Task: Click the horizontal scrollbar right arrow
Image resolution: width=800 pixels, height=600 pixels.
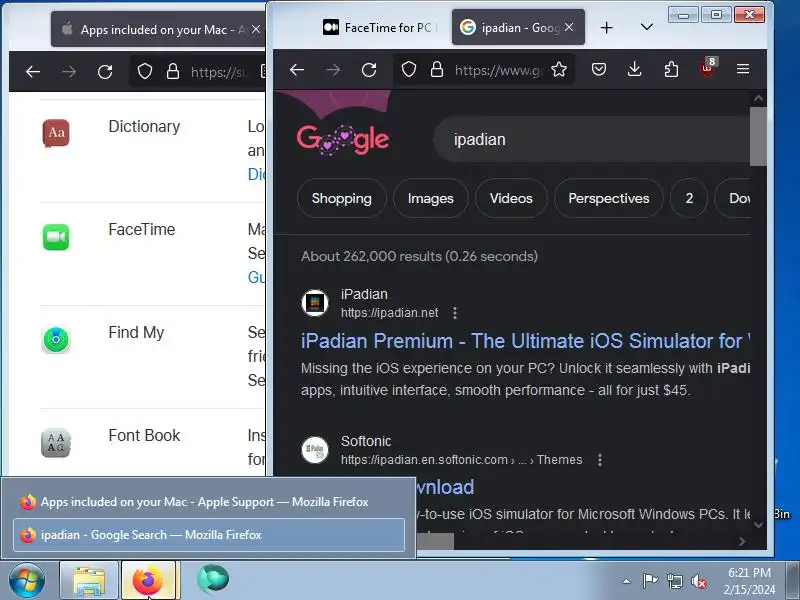Action: (x=742, y=541)
